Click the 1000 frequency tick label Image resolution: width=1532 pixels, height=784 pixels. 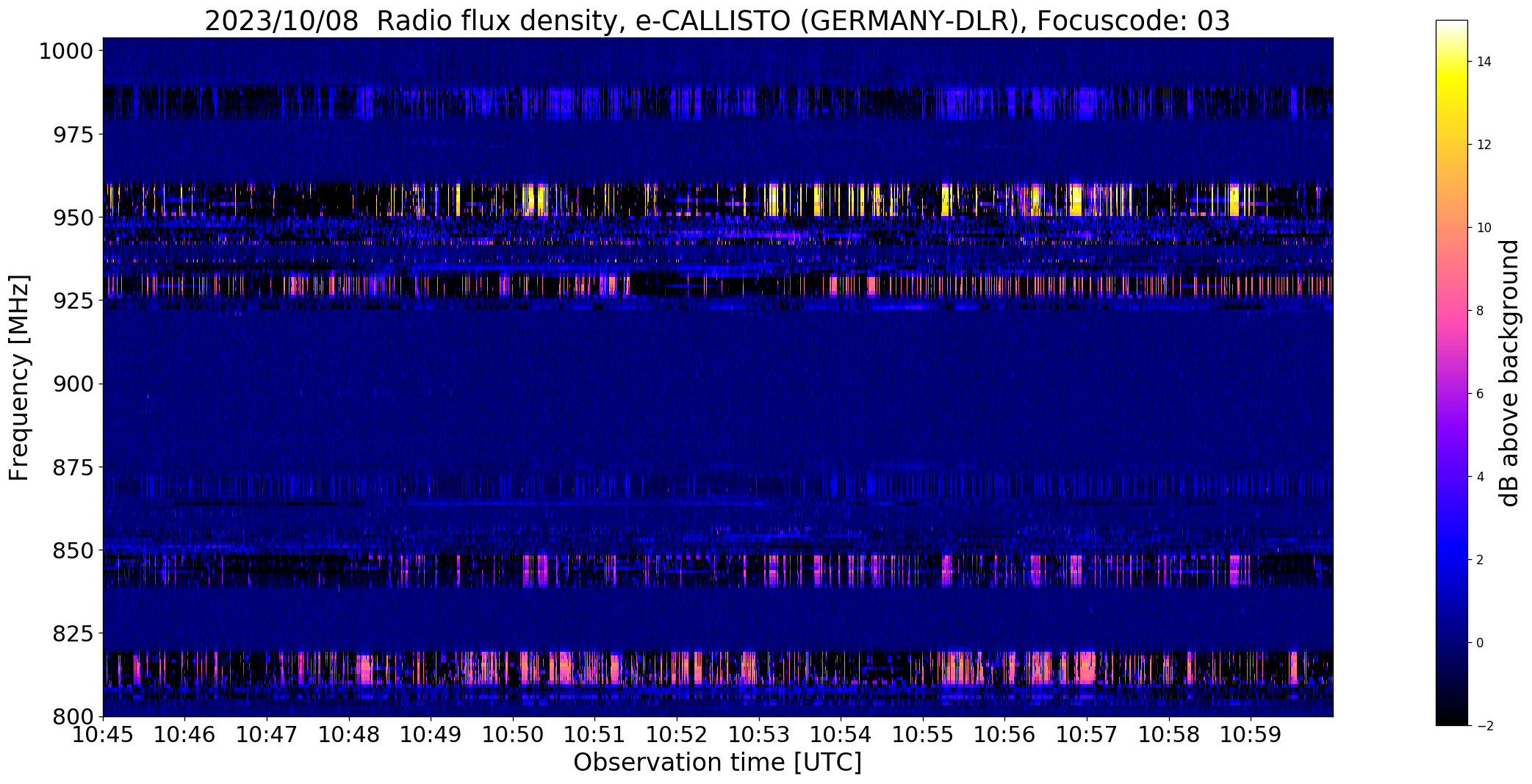[66, 51]
